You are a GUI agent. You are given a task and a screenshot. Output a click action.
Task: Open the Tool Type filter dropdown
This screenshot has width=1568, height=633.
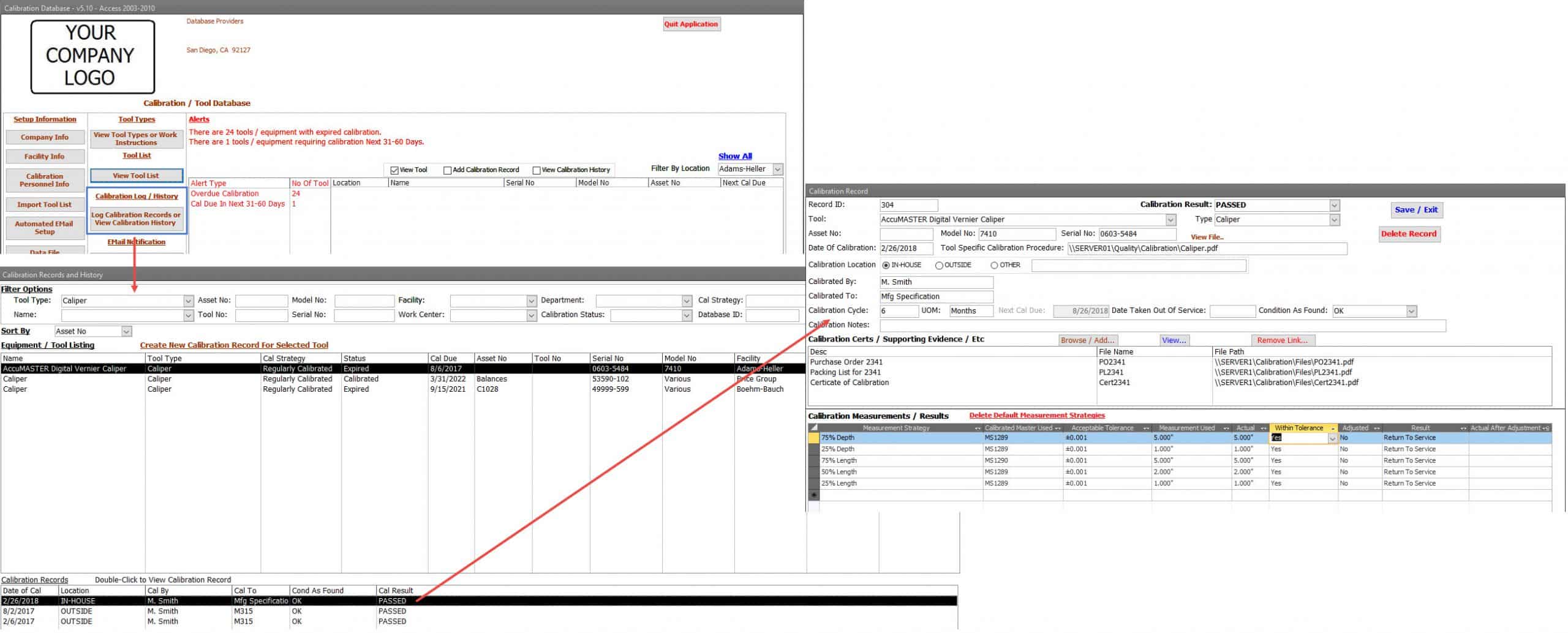coord(188,301)
